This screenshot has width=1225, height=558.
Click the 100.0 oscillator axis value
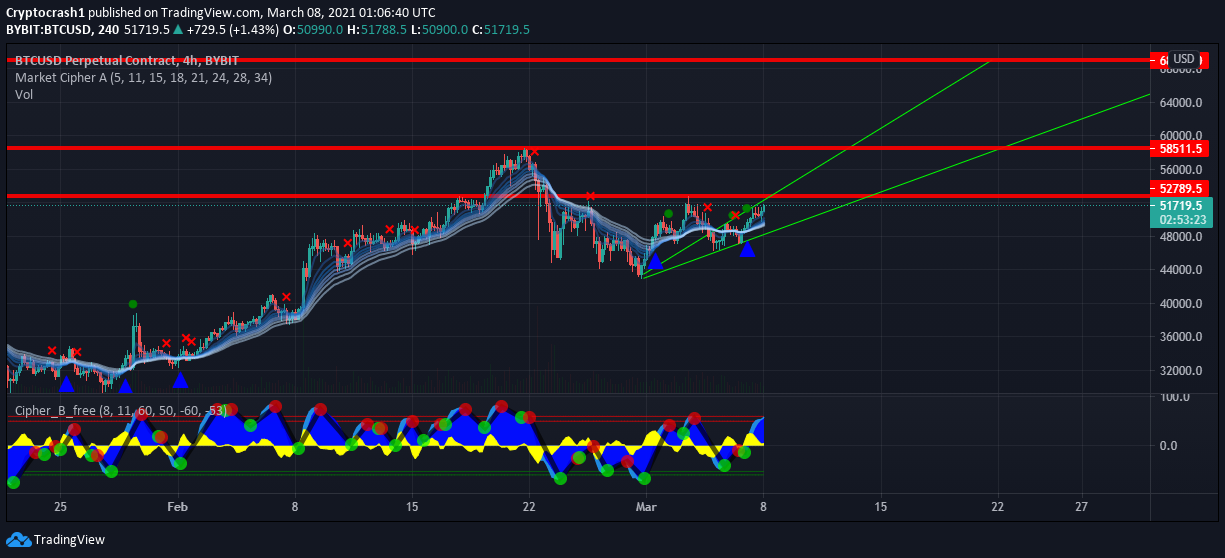coord(1174,398)
